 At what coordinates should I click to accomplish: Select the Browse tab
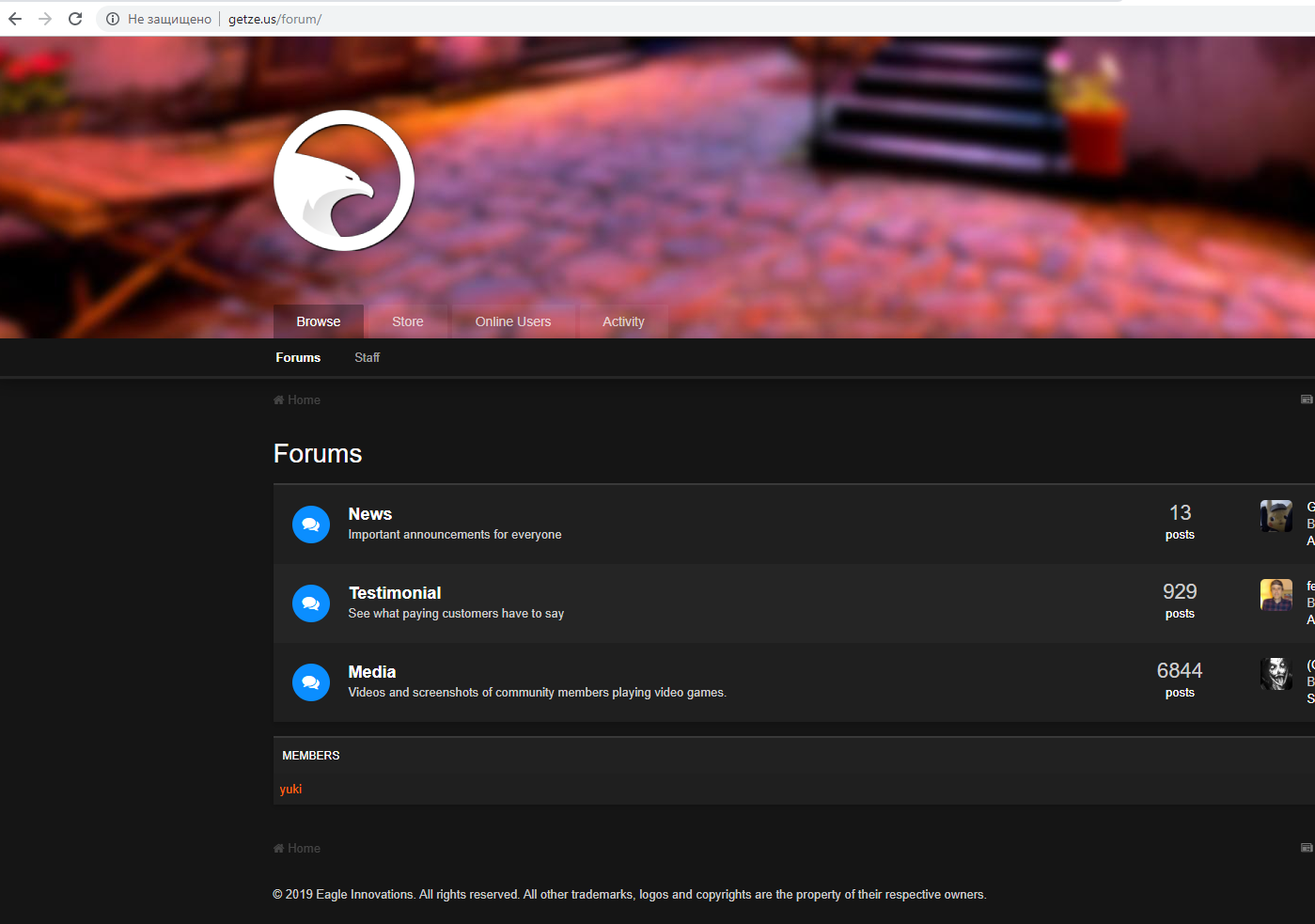point(319,321)
